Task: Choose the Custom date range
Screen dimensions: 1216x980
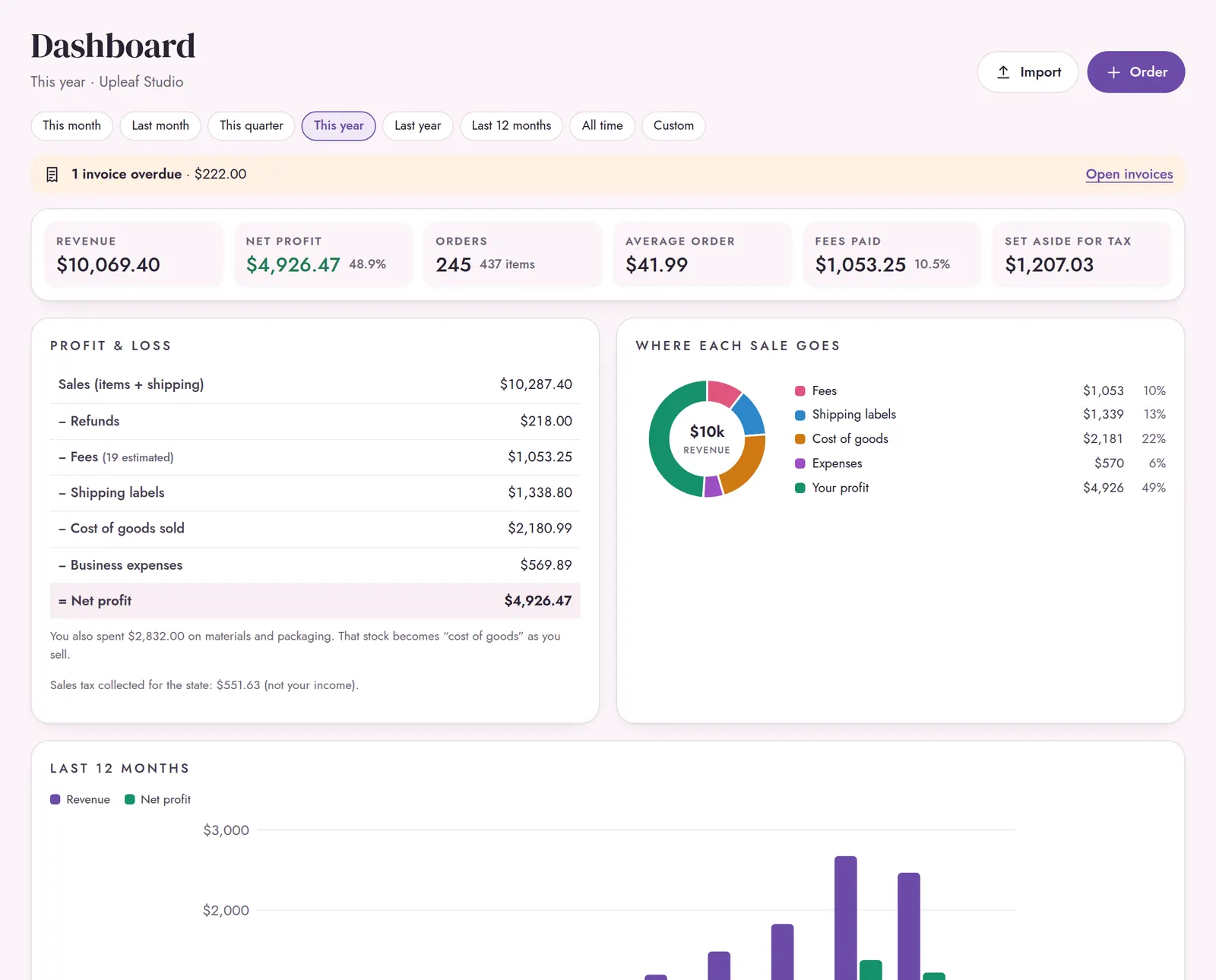Action: click(674, 126)
